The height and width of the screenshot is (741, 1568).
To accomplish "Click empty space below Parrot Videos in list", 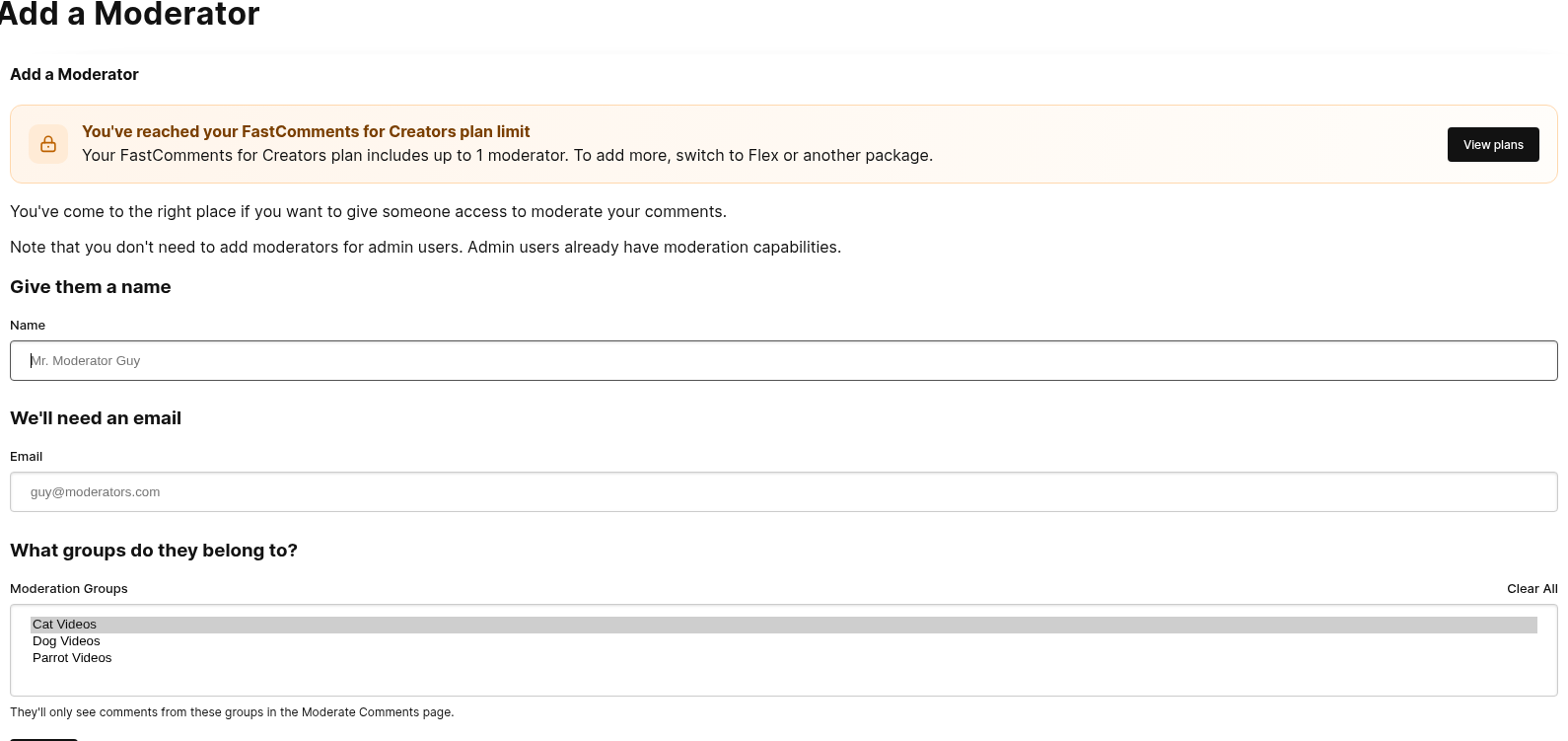I will point(784,679).
